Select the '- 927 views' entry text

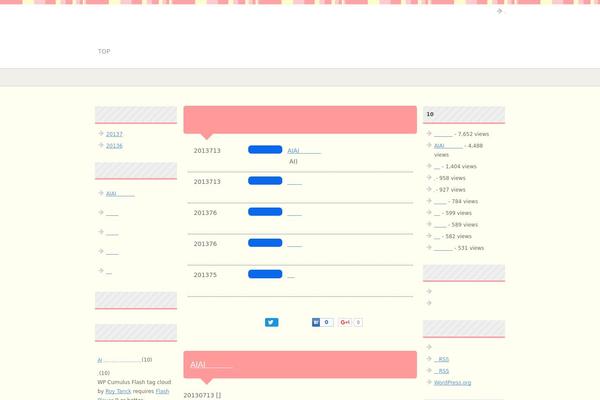(450, 190)
